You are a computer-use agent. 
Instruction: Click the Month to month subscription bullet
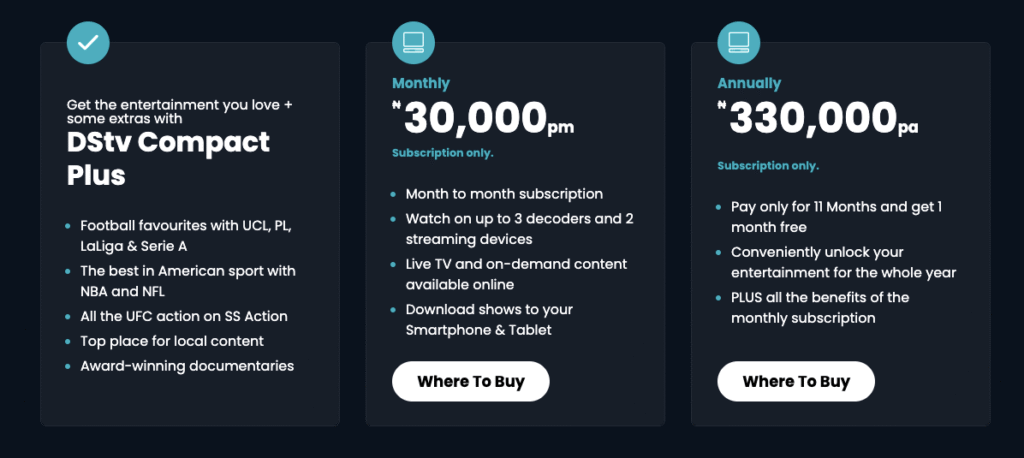pos(504,194)
